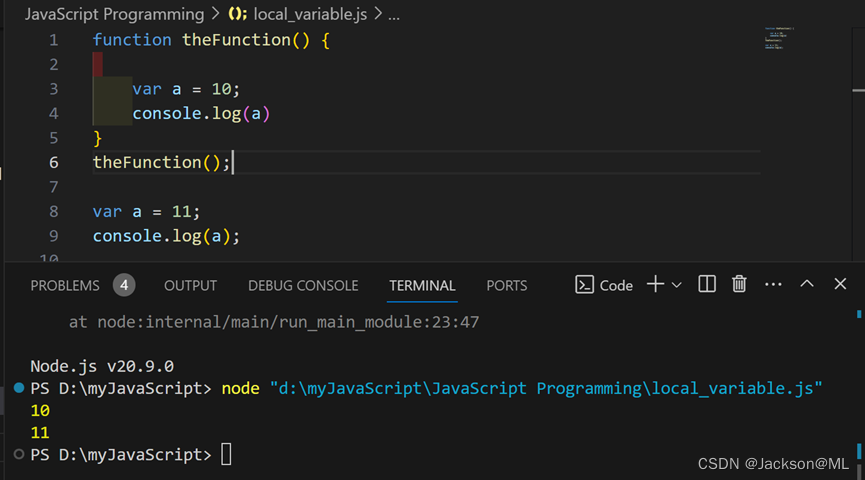Click the hollow circle beside the last prompt

pos(20,454)
